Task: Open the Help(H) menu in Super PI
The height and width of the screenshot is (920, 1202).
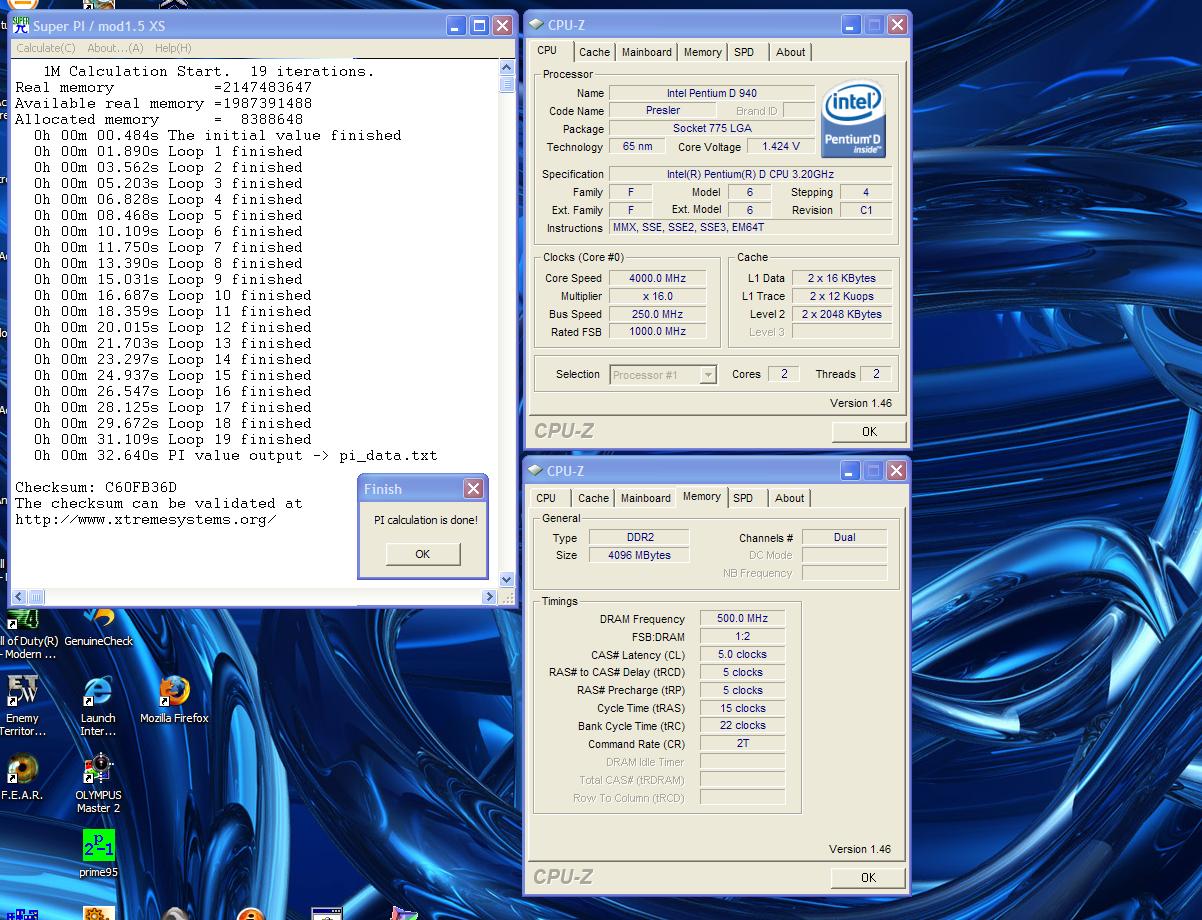Action: click(x=173, y=48)
